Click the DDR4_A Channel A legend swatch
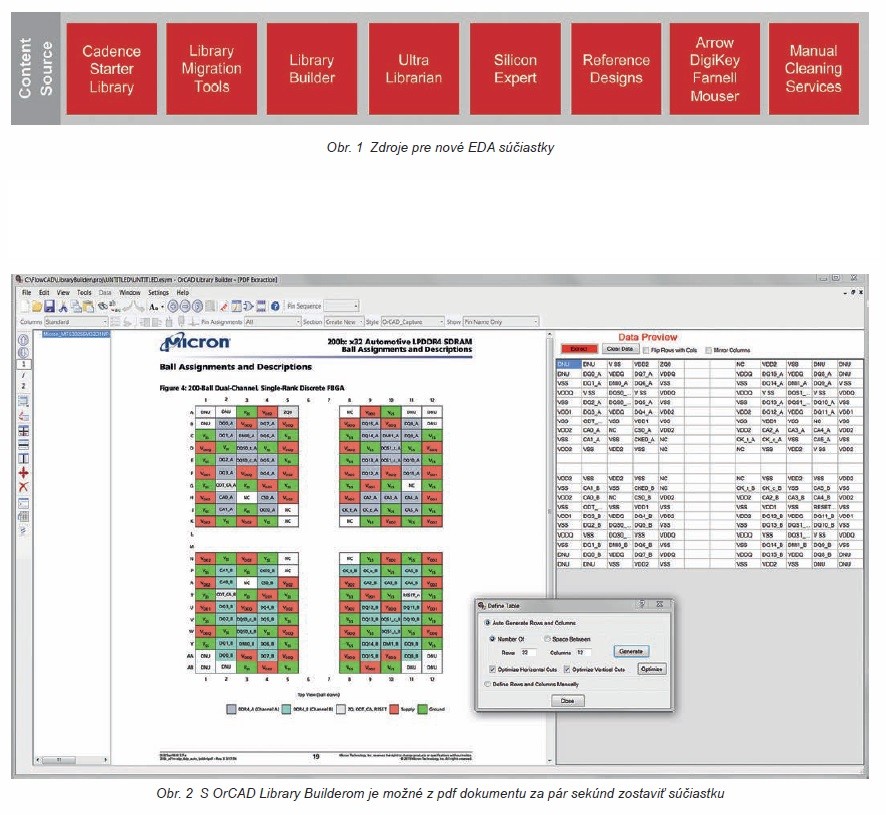 (x=231, y=709)
